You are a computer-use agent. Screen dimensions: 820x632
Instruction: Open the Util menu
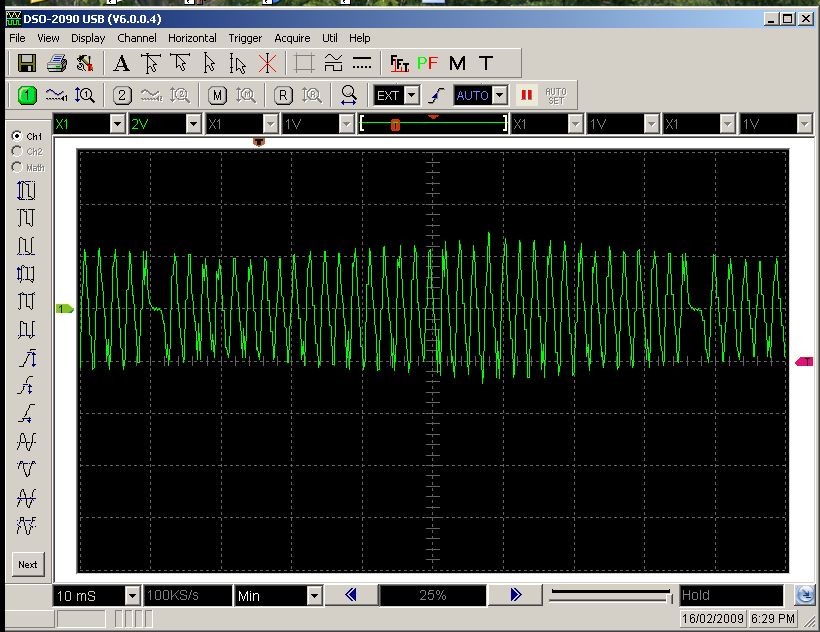pyautogui.click(x=329, y=38)
